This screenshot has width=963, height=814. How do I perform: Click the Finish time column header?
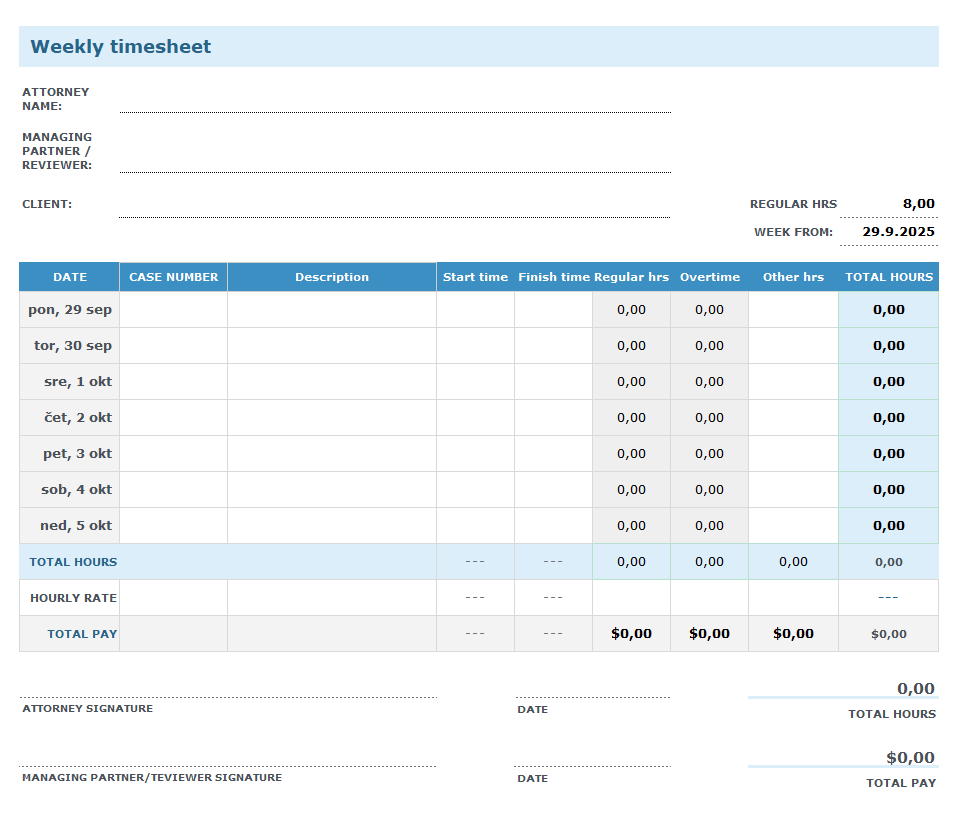tap(553, 277)
